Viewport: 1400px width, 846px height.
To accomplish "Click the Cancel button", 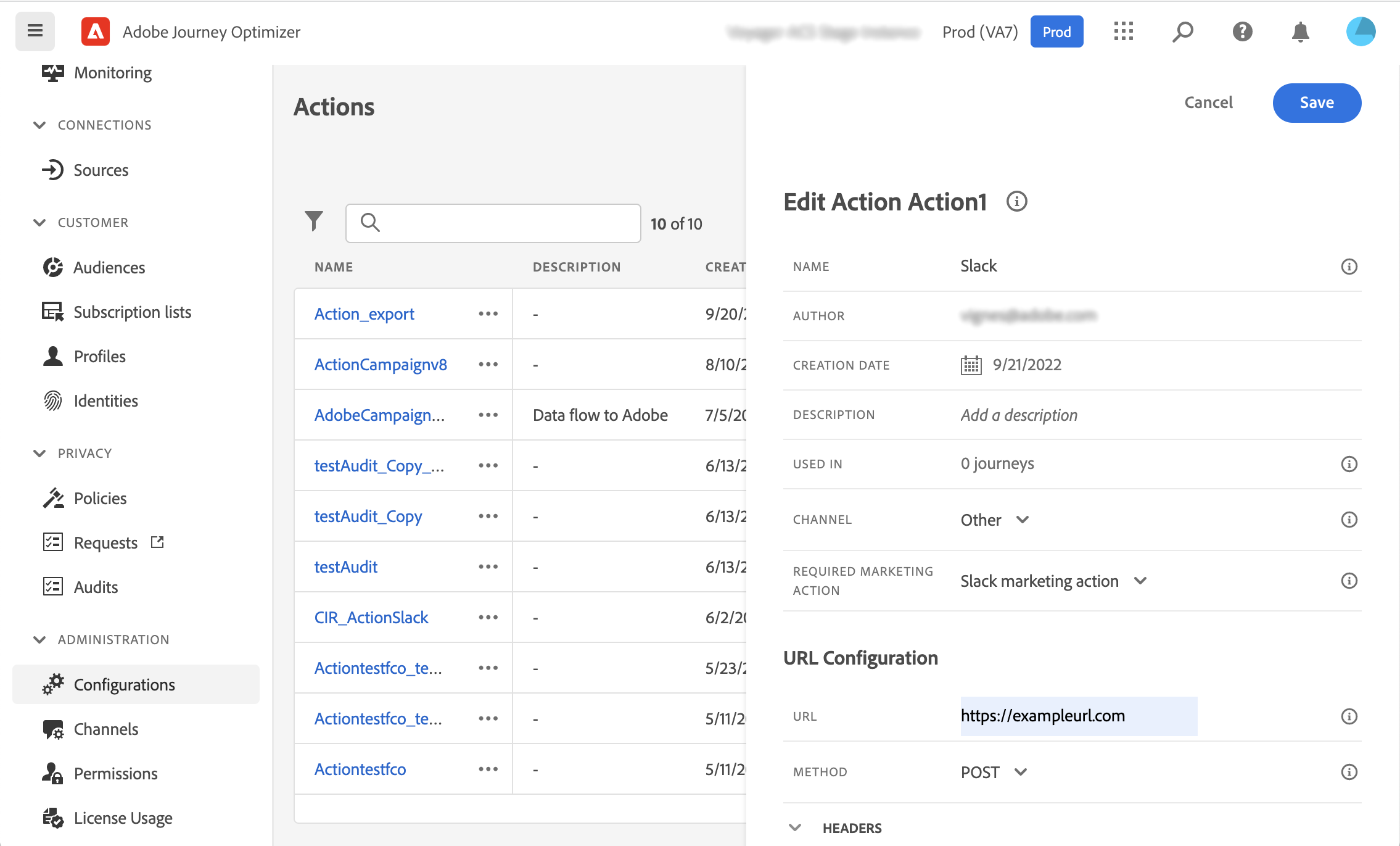I will click(x=1208, y=103).
